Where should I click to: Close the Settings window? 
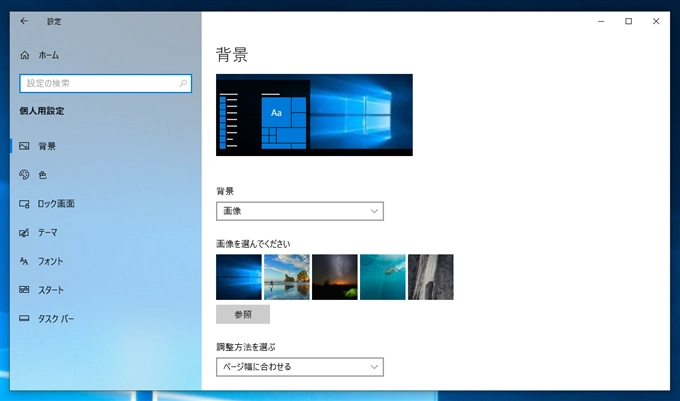[656, 21]
